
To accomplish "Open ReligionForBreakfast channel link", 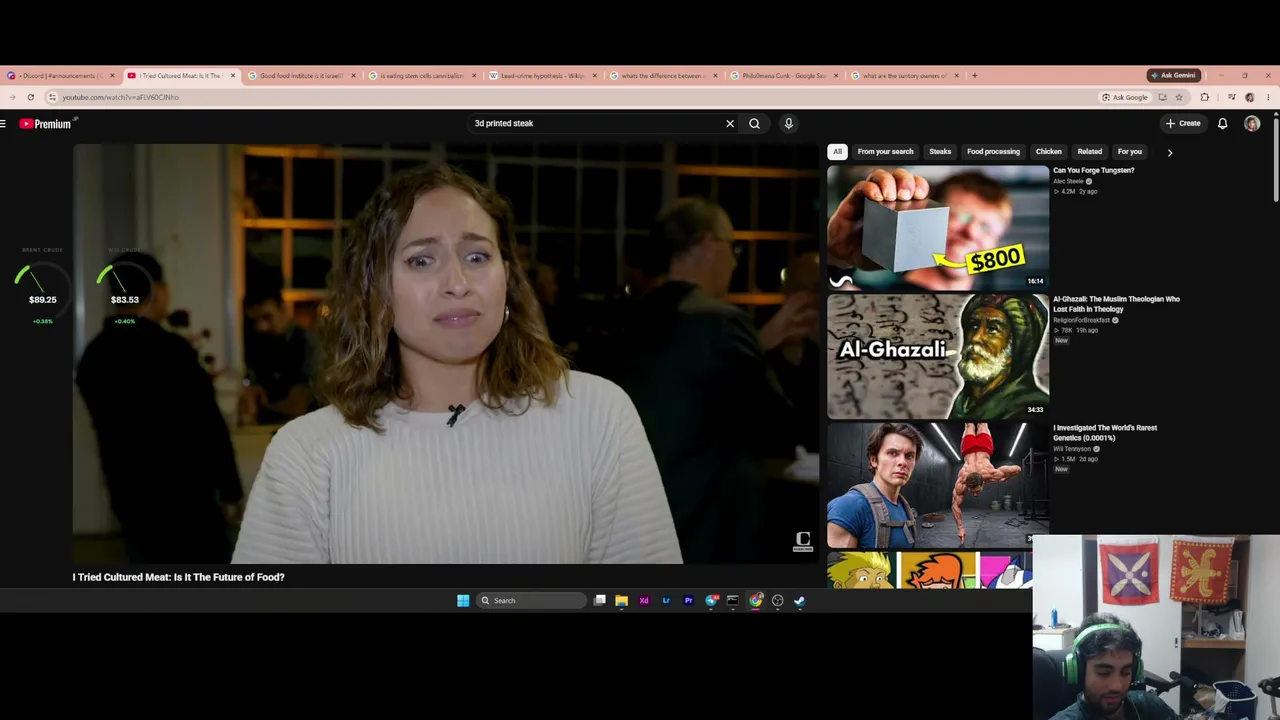I will coord(1081,320).
